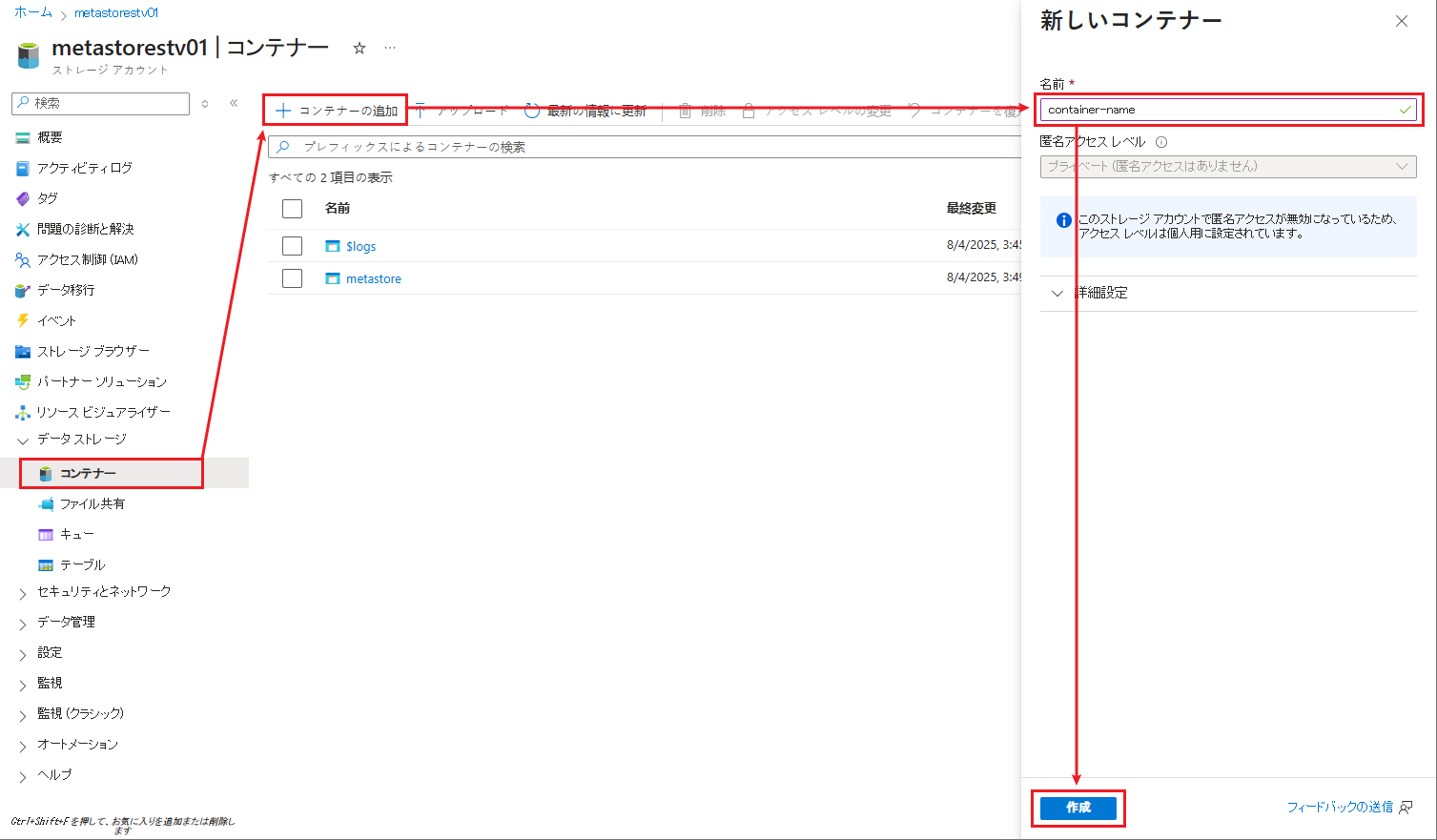1437x840 pixels.
Task: Check the box for $logs row
Action: pyautogui.click(x=293, y=246)
